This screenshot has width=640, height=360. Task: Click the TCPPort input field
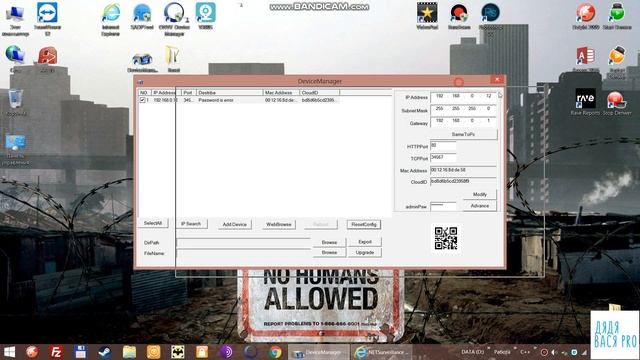click(443, 158)
